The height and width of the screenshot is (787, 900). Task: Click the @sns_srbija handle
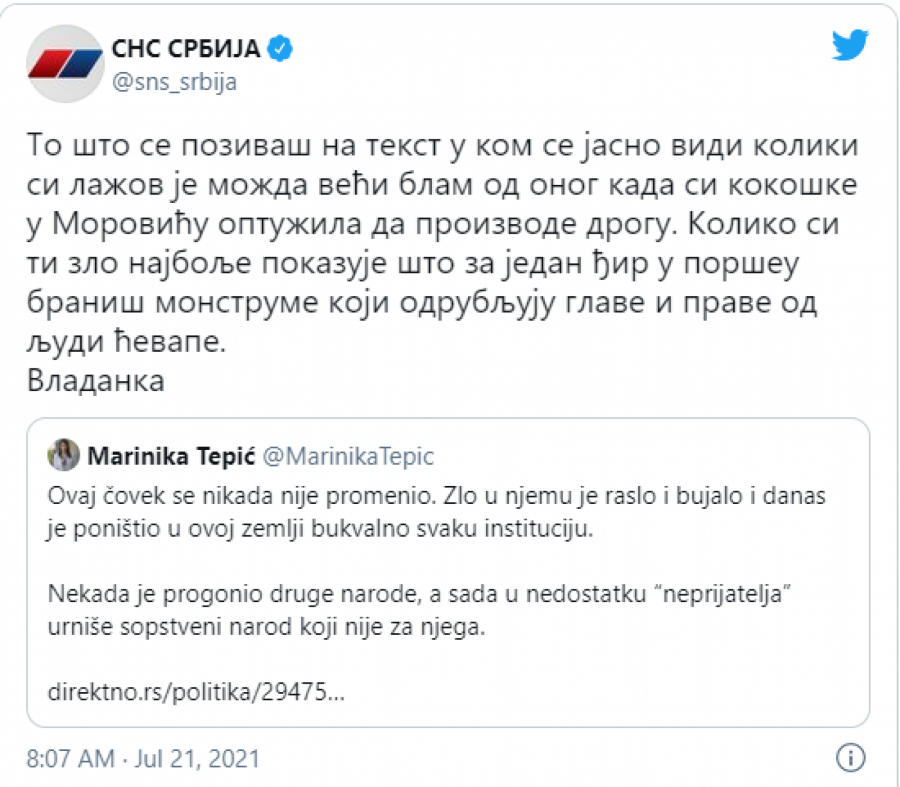(176, 82)
